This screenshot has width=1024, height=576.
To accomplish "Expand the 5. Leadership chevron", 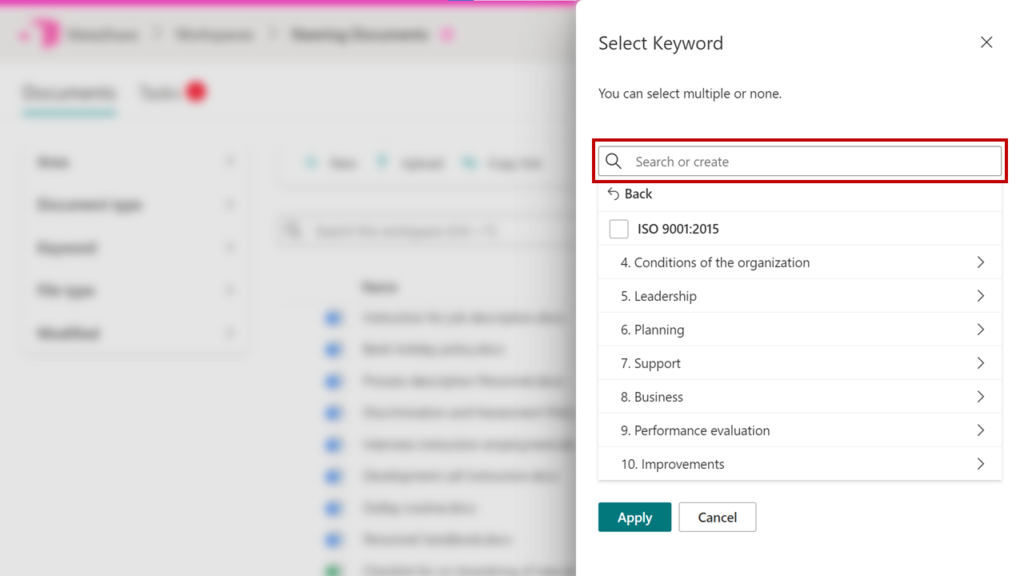I will coord(980,296).
